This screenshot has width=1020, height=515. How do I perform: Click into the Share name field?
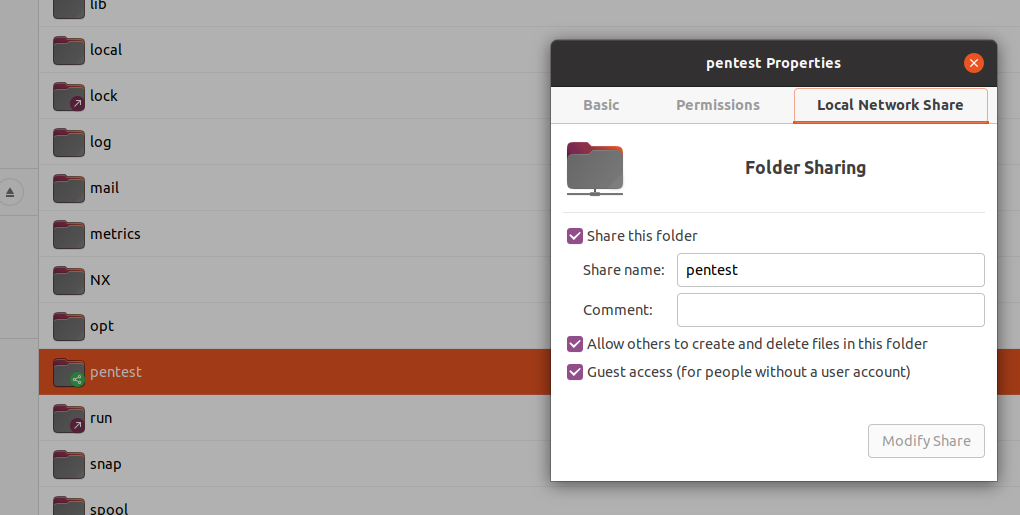pos(831,270)
